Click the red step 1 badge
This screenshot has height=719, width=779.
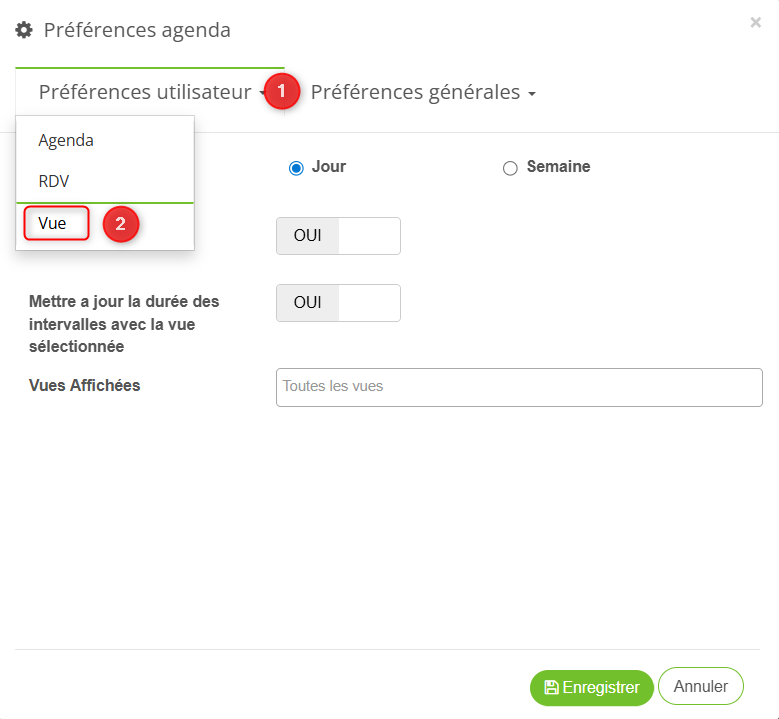pyautogui.click(x=282, y=92)
